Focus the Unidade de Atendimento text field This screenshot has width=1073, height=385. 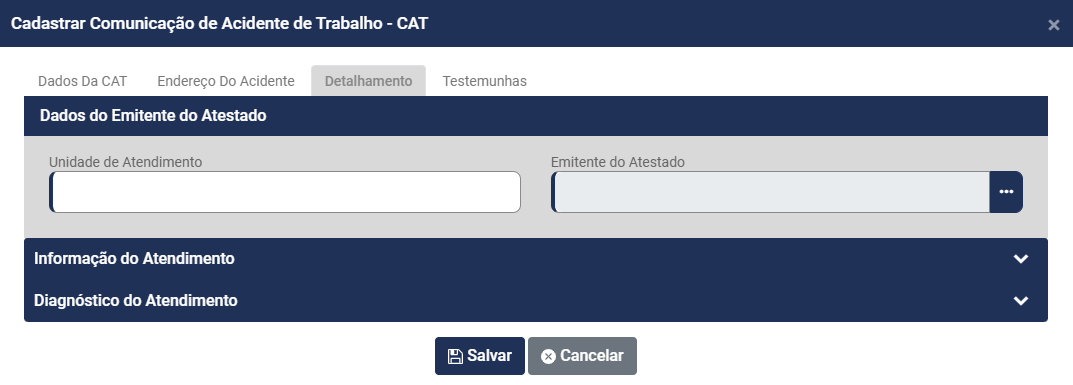pos(285,192)
